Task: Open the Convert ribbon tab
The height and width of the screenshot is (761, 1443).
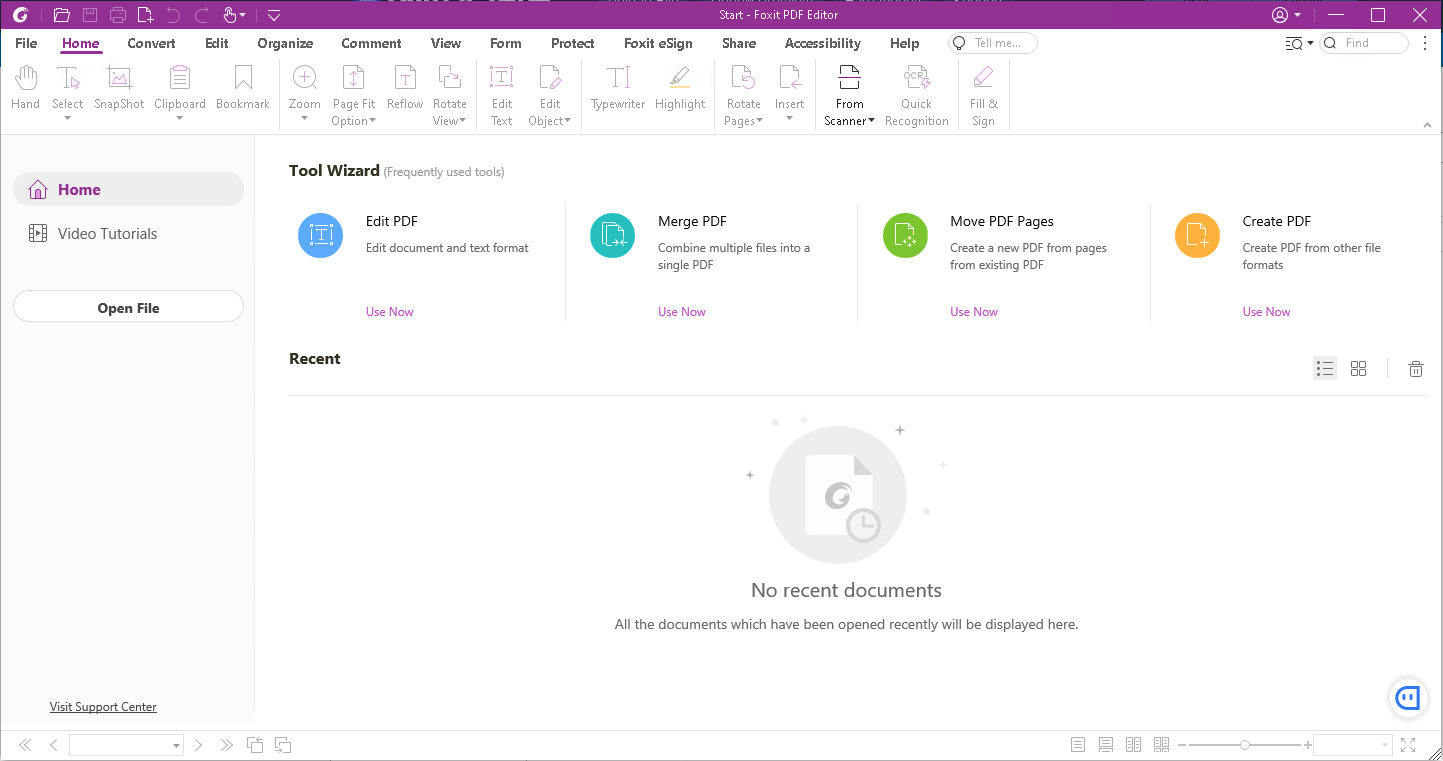Action: tap(151, 43)
